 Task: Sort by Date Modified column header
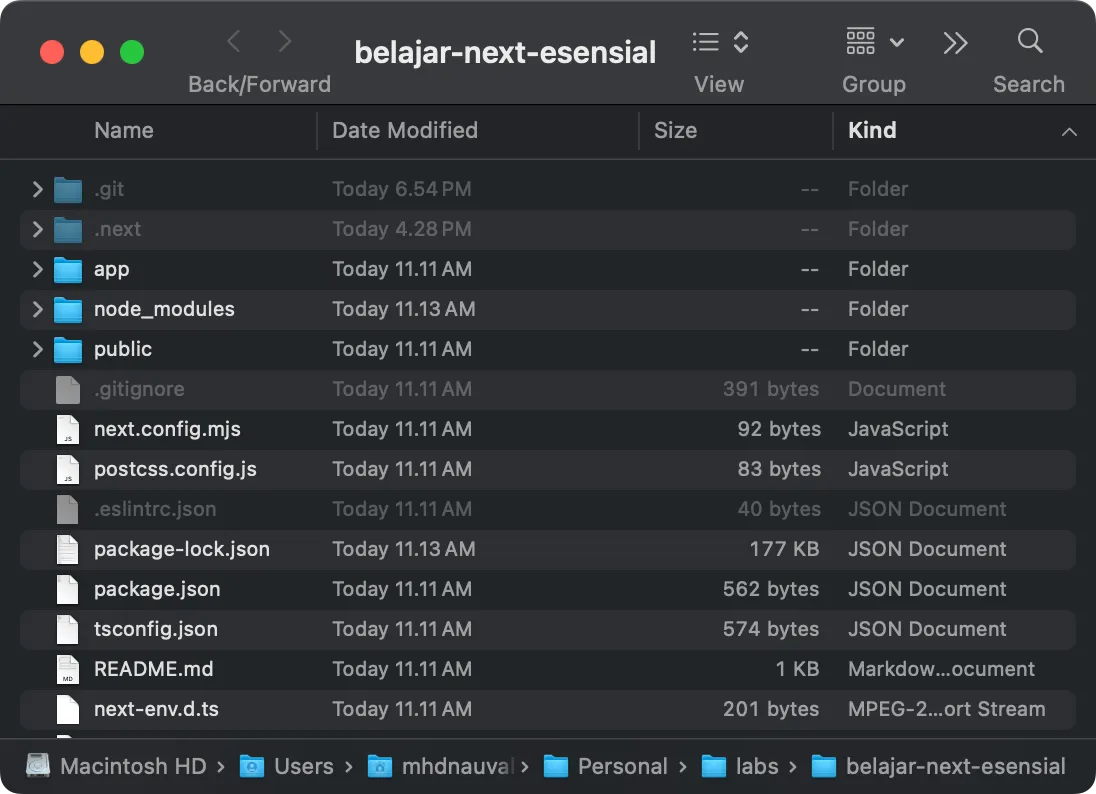(404, 130)
